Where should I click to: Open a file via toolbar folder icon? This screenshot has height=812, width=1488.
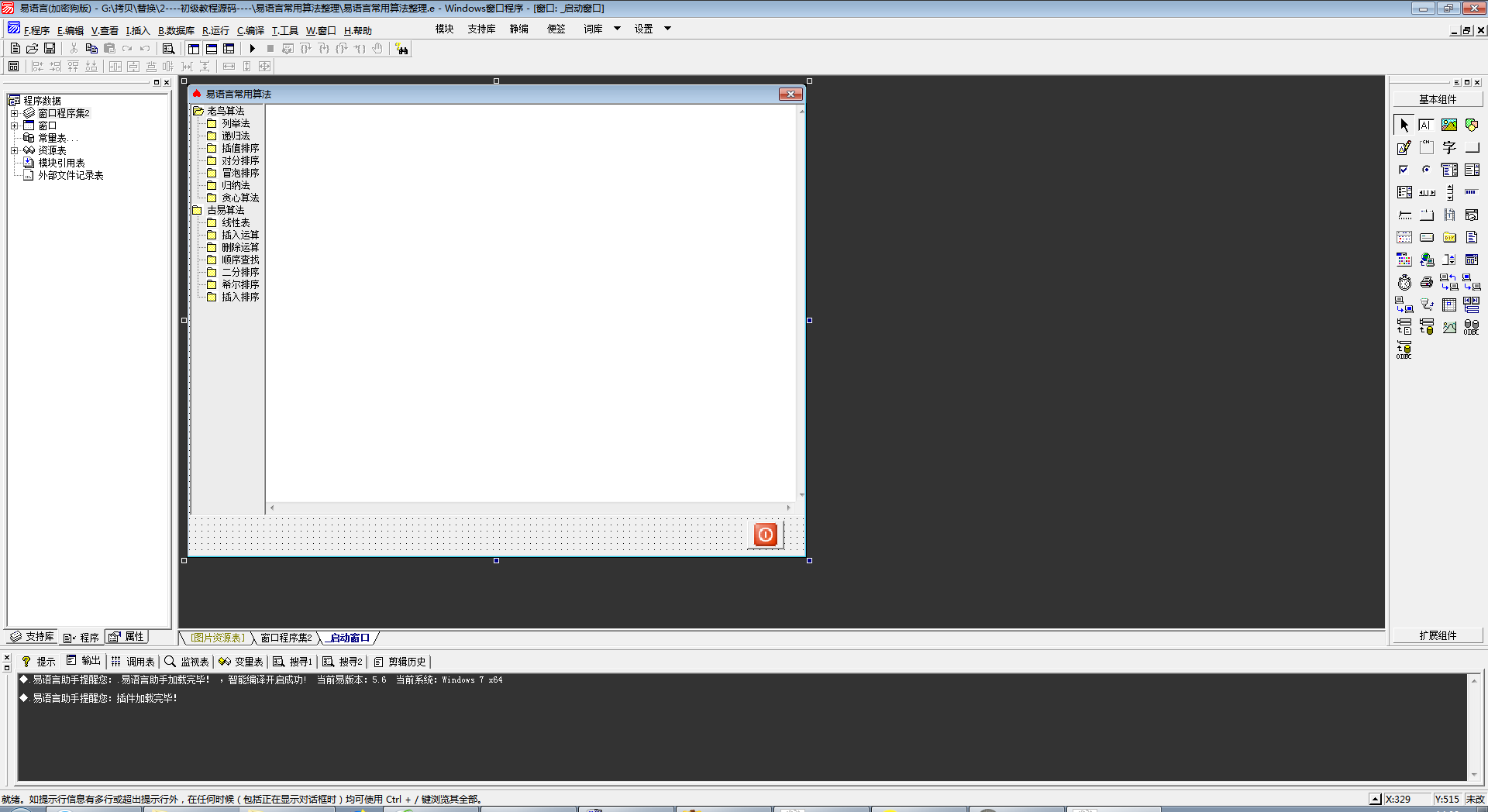click(32, 49)
